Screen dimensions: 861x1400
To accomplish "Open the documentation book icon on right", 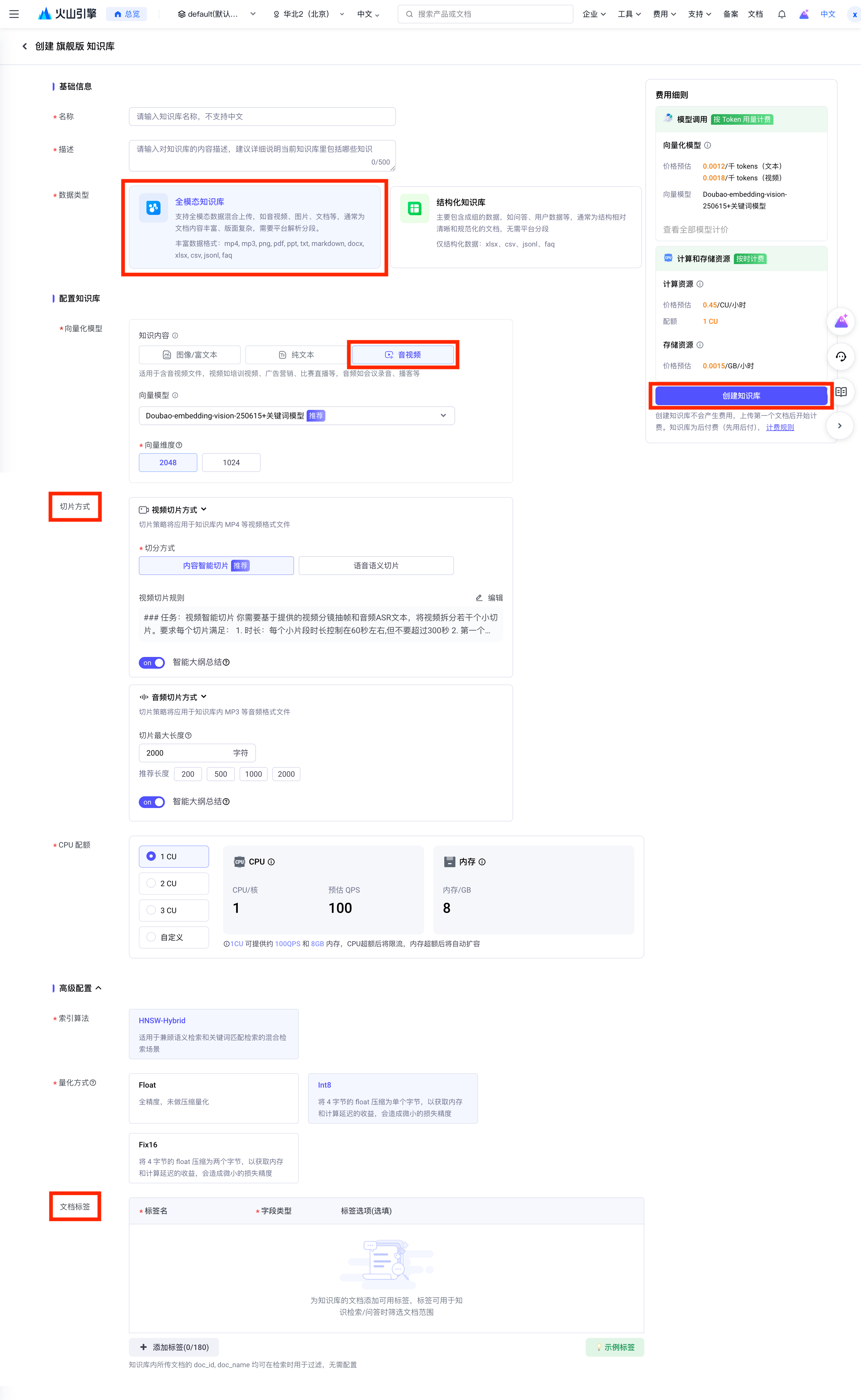I will point(840,391).
